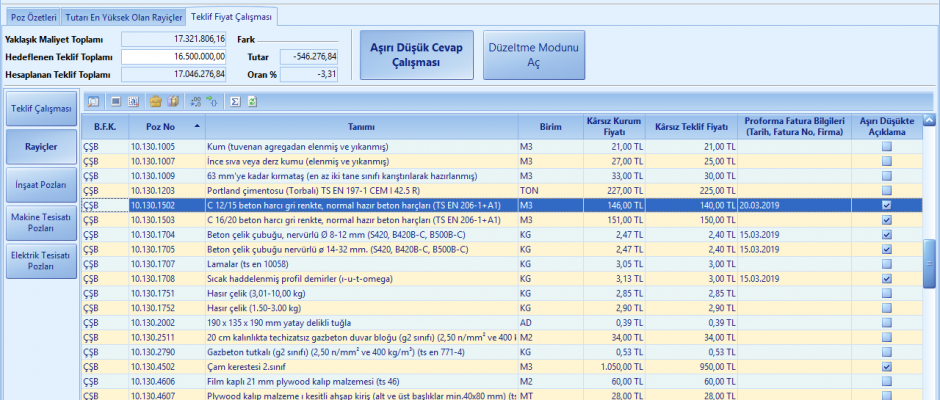Click the gray screen icon in toolbar

(115, 101)
